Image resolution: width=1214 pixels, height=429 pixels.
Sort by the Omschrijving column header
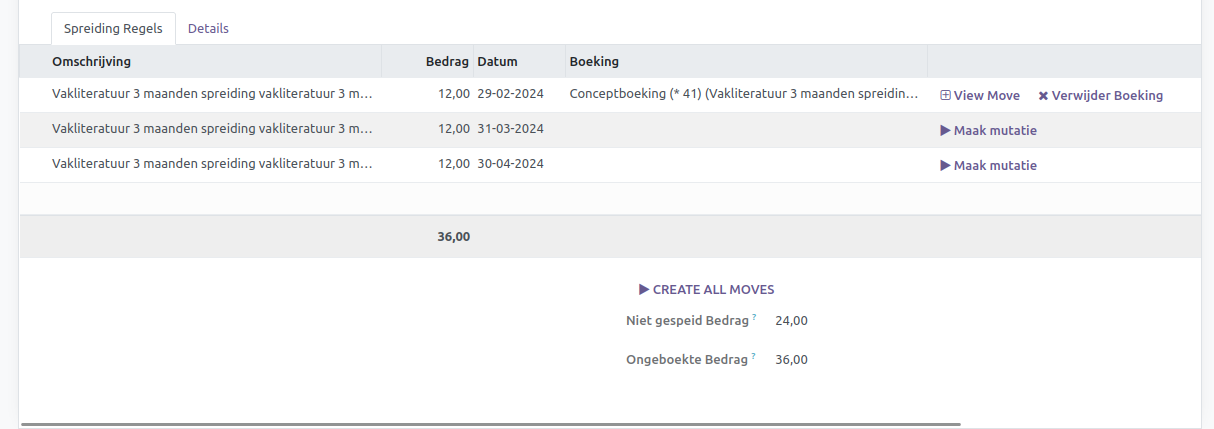(x=91, y=62)
